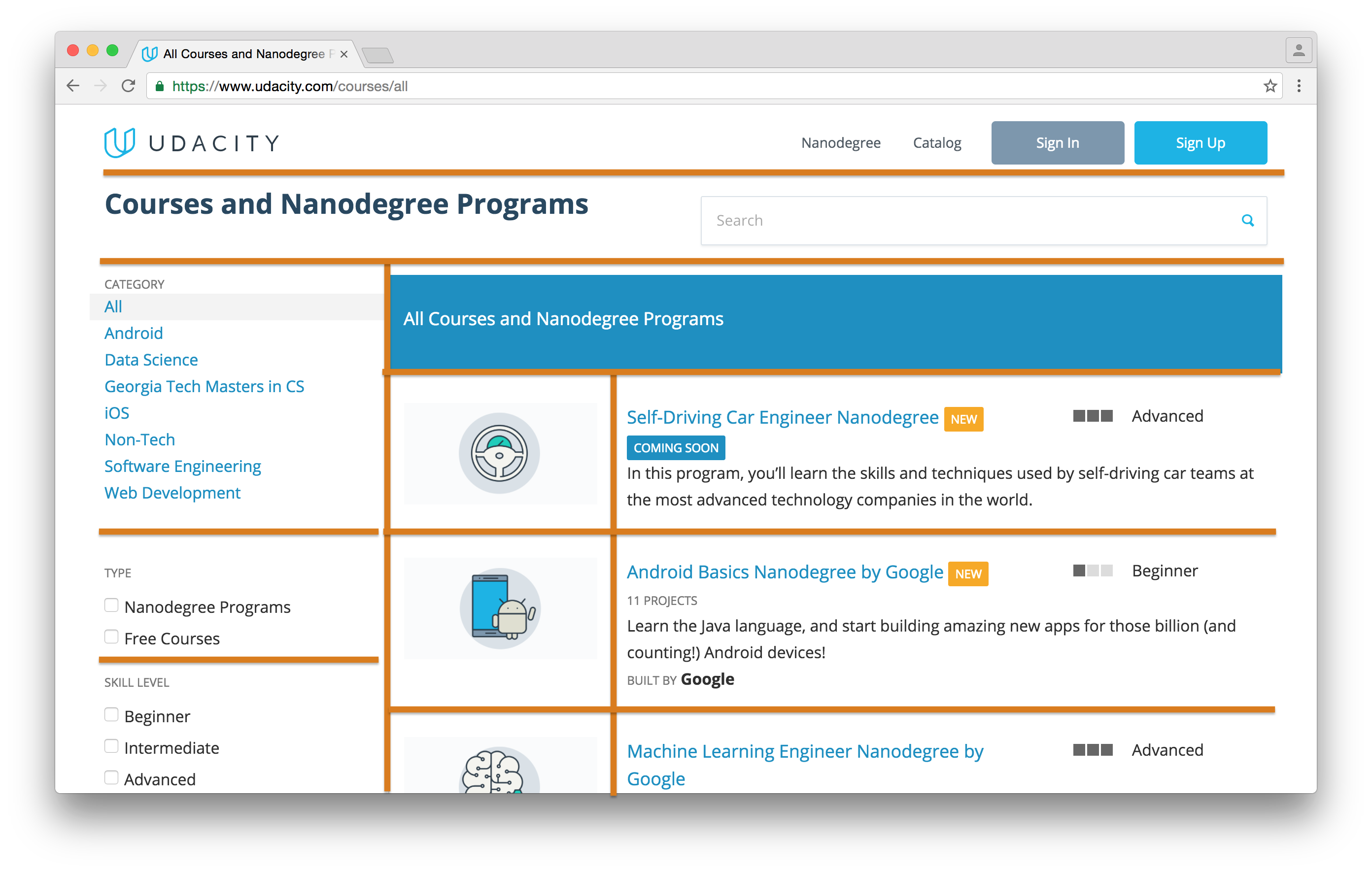Image resolution: width=1372 pixels, height=872 pixels.
Task: Click the browser forward arrow
Action: point(100,86)
